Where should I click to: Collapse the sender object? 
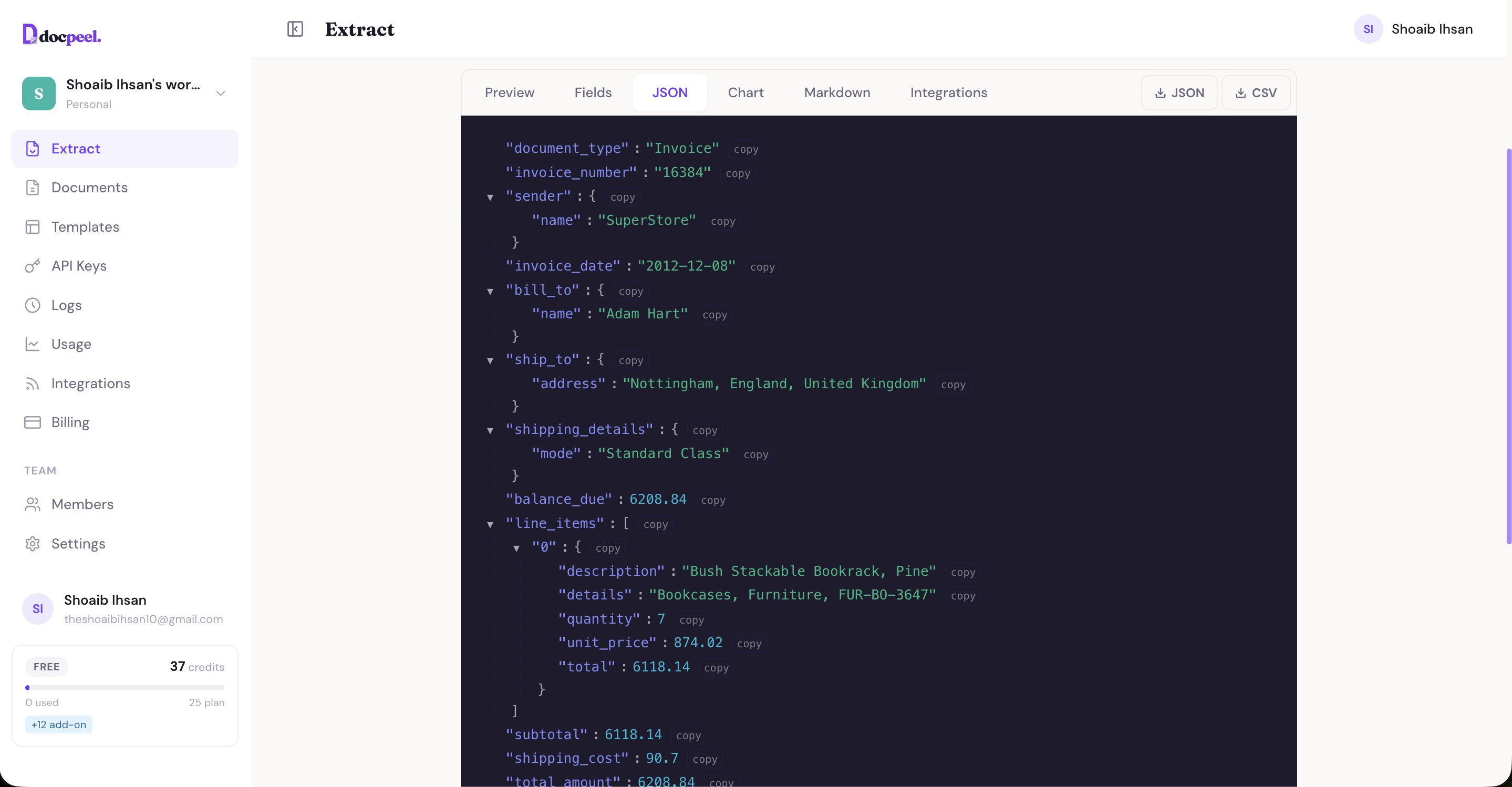click(x=490, y=197)
